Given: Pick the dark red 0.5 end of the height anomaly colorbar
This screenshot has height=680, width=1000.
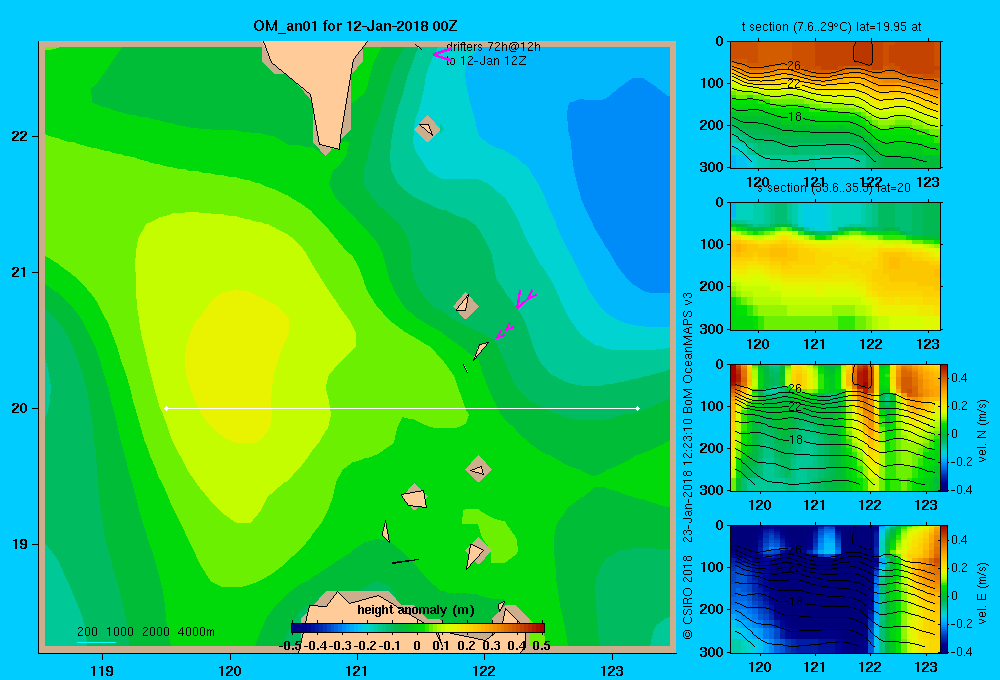Looking at the screenshot, I should (x=541, y=628).
